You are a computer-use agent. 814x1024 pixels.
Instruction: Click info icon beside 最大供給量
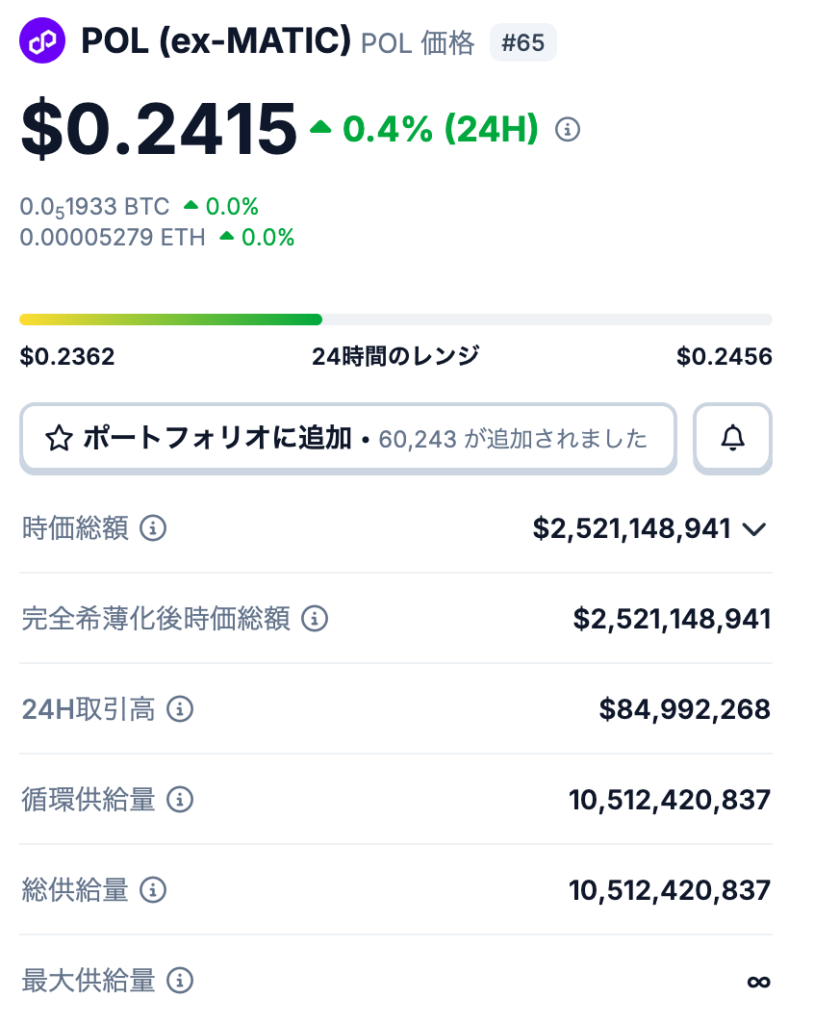click(x=179, y=980)
